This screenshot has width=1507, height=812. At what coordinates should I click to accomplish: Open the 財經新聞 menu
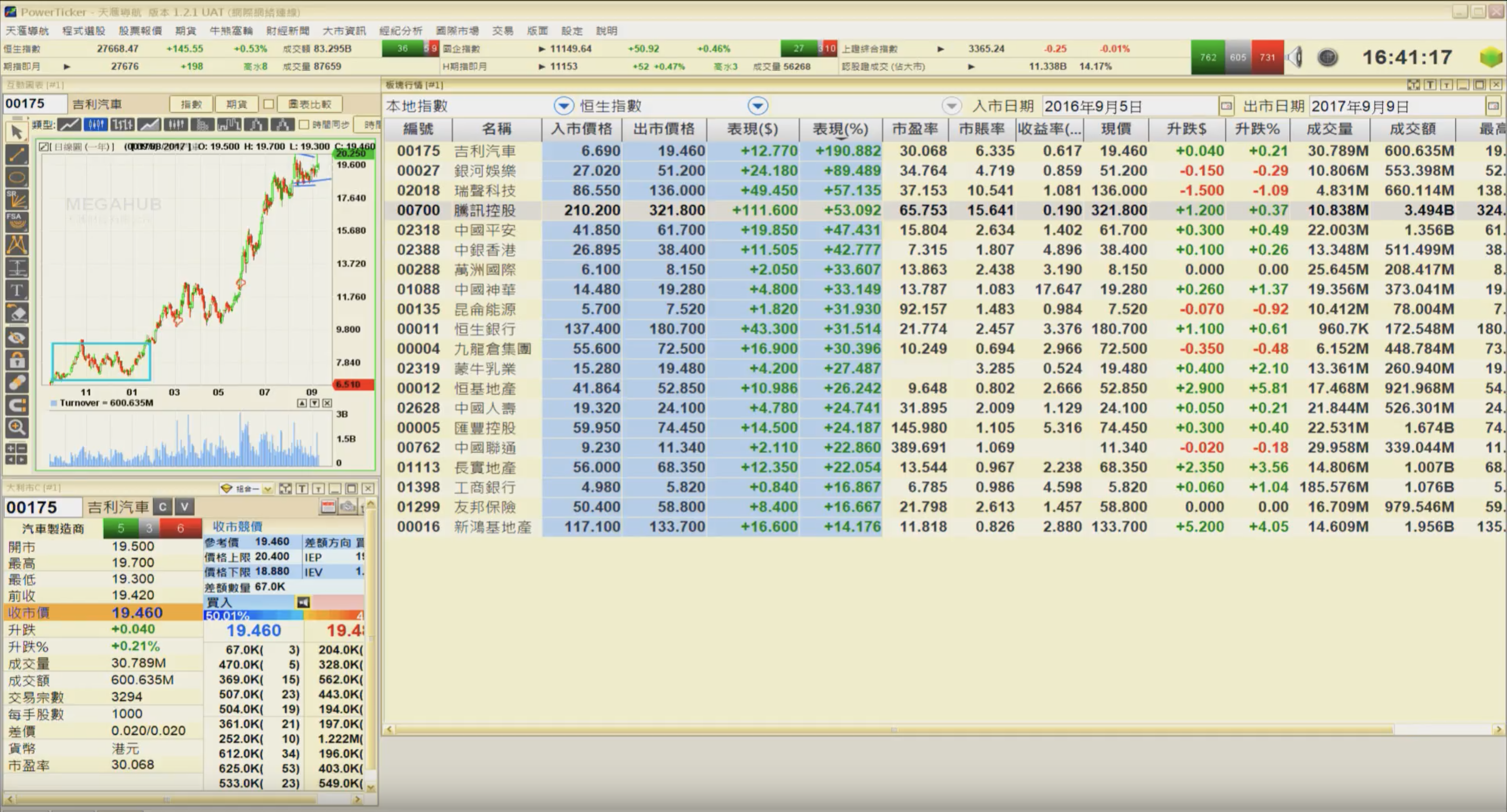pyautogui.click(x=287, y=31)
